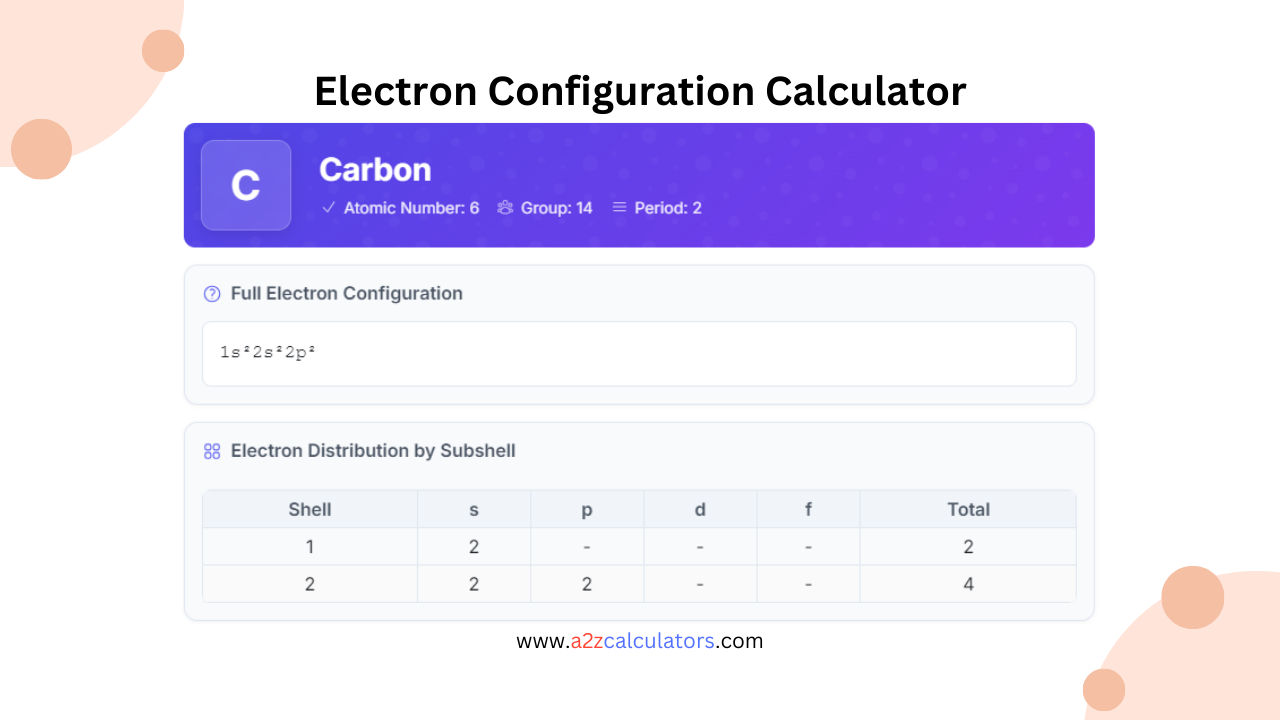Click the checkmark icon before Atomic Number

[328, 208]
